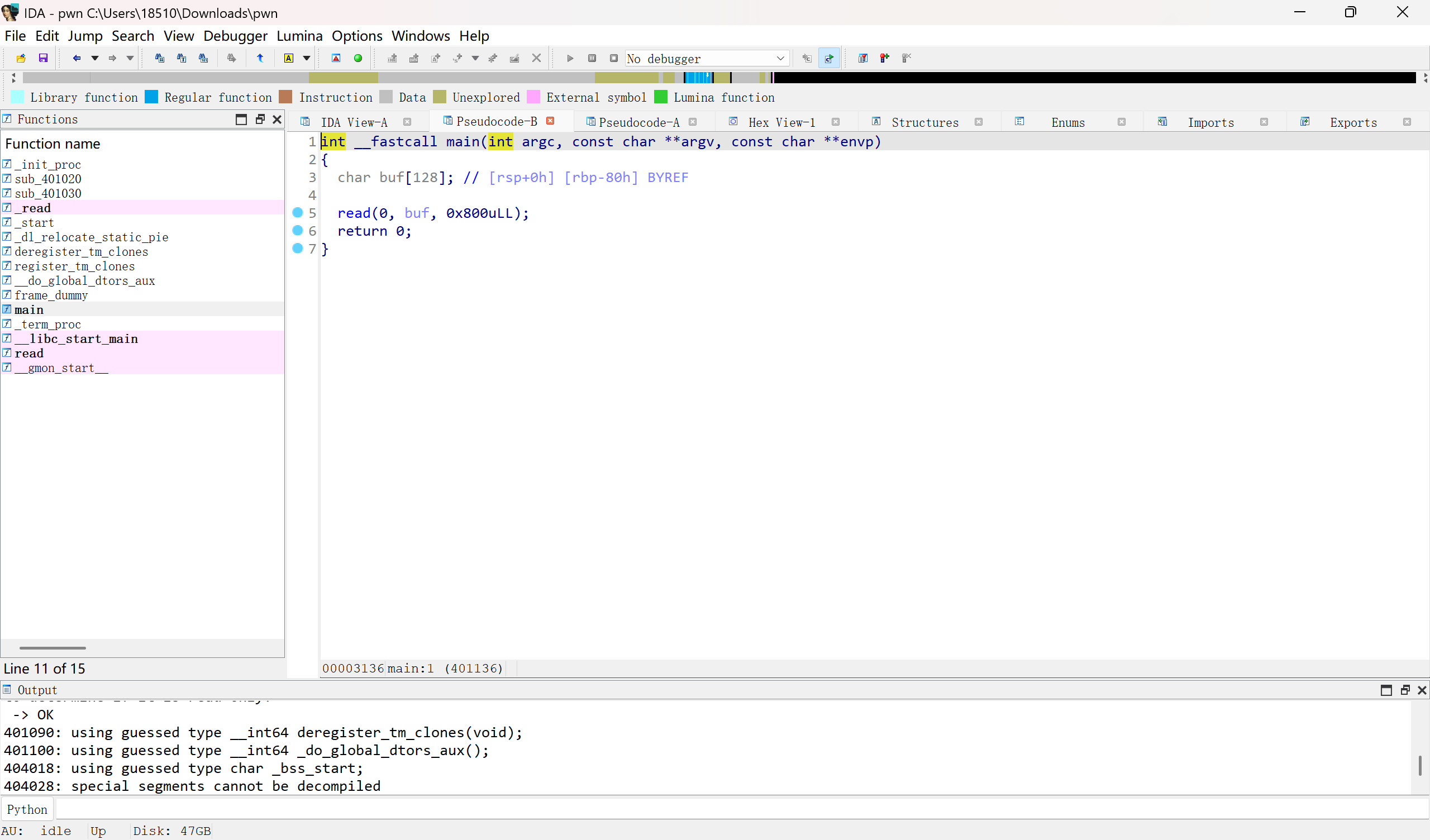The height and width of the screenshot is (840, 1430).
Task: Click the undefine X toolbar icon
Action: coord(536,58)
